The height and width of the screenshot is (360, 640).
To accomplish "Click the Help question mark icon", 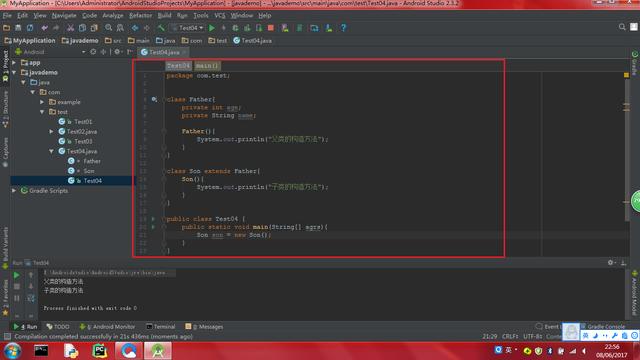I will click(x=343, y=28).
